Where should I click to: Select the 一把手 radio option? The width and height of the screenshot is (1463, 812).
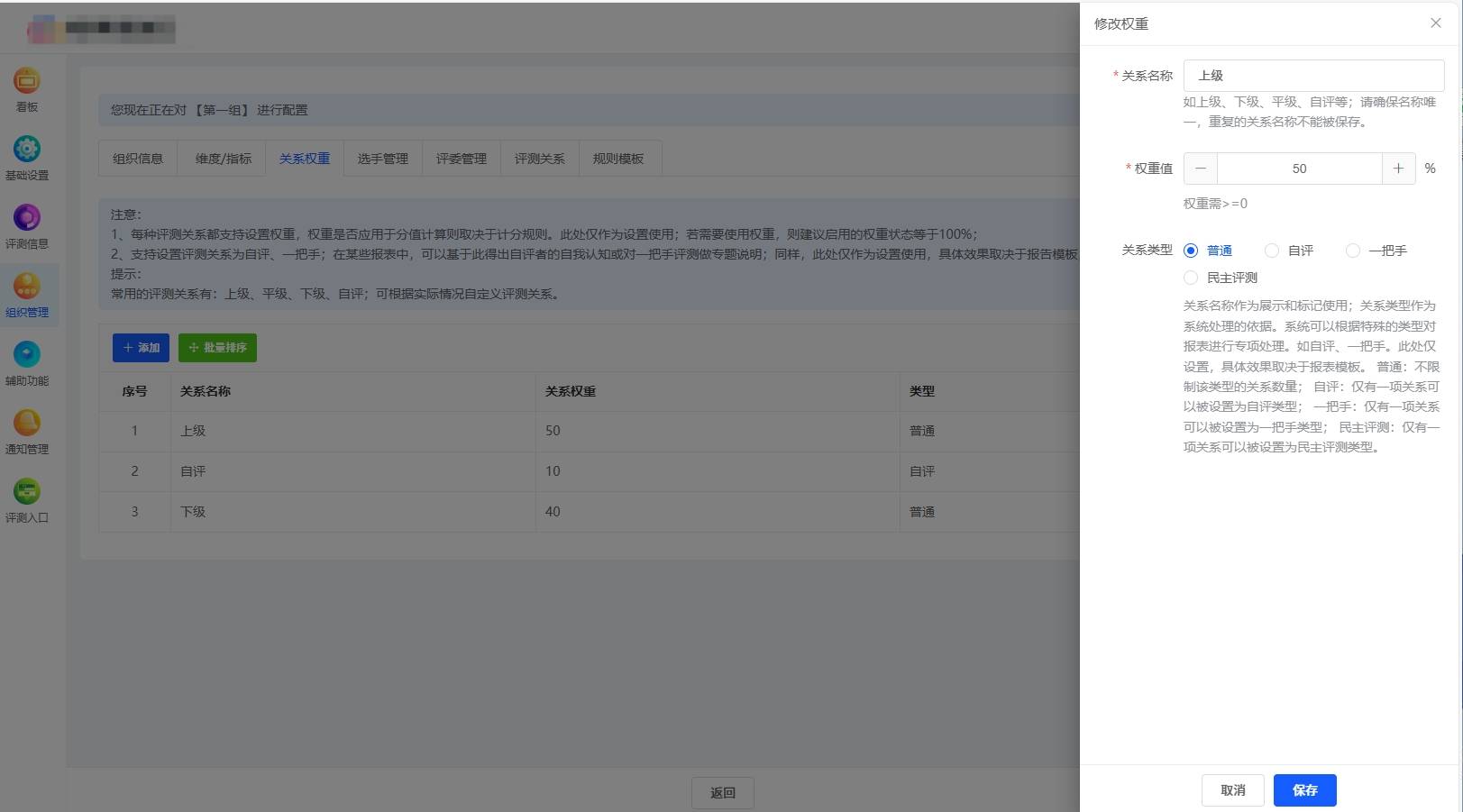tap(1353, 251)
